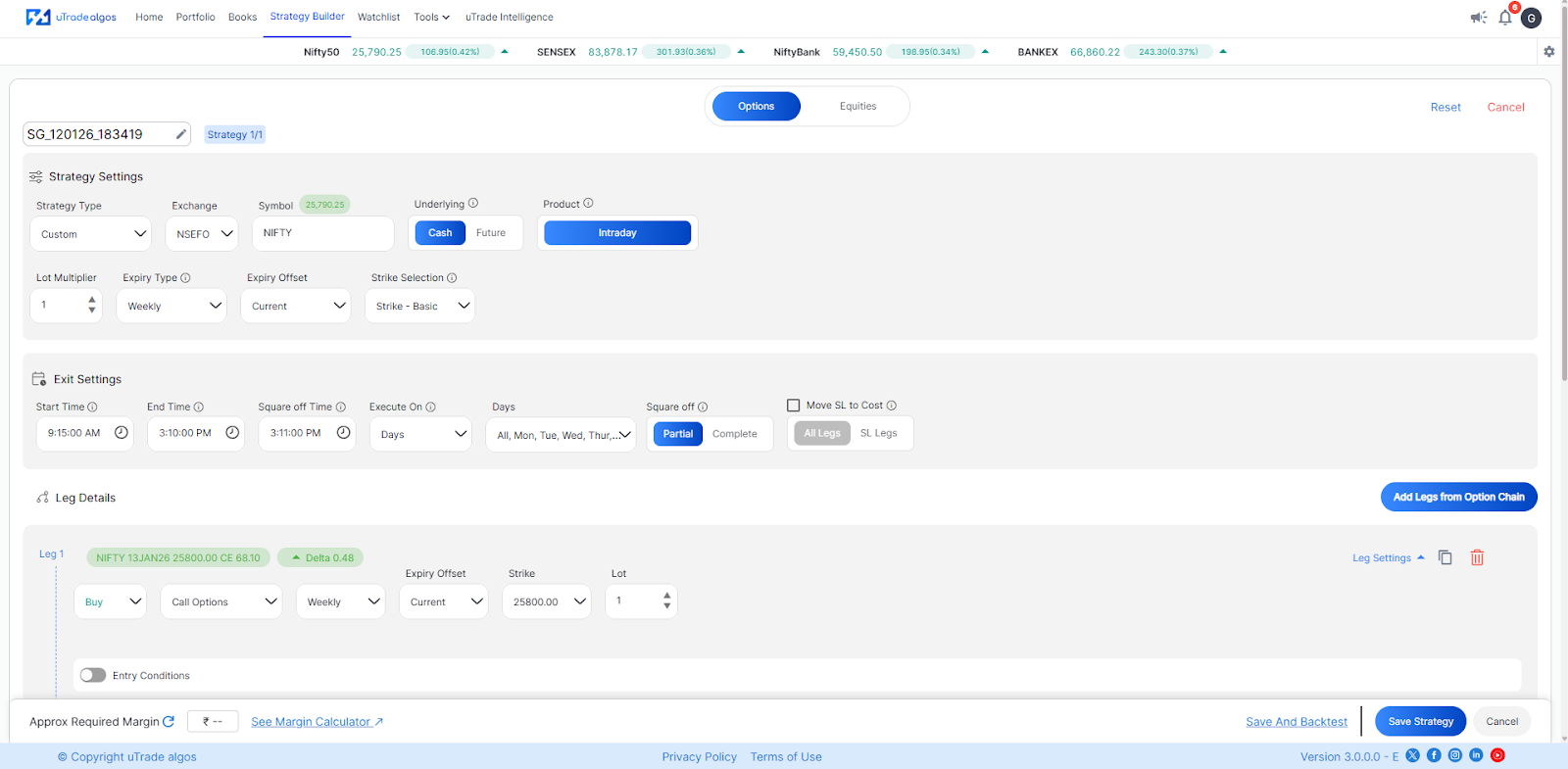1568x769 pixels.
Task: Click Save And Backtest link
Action: coord(1297,722)
